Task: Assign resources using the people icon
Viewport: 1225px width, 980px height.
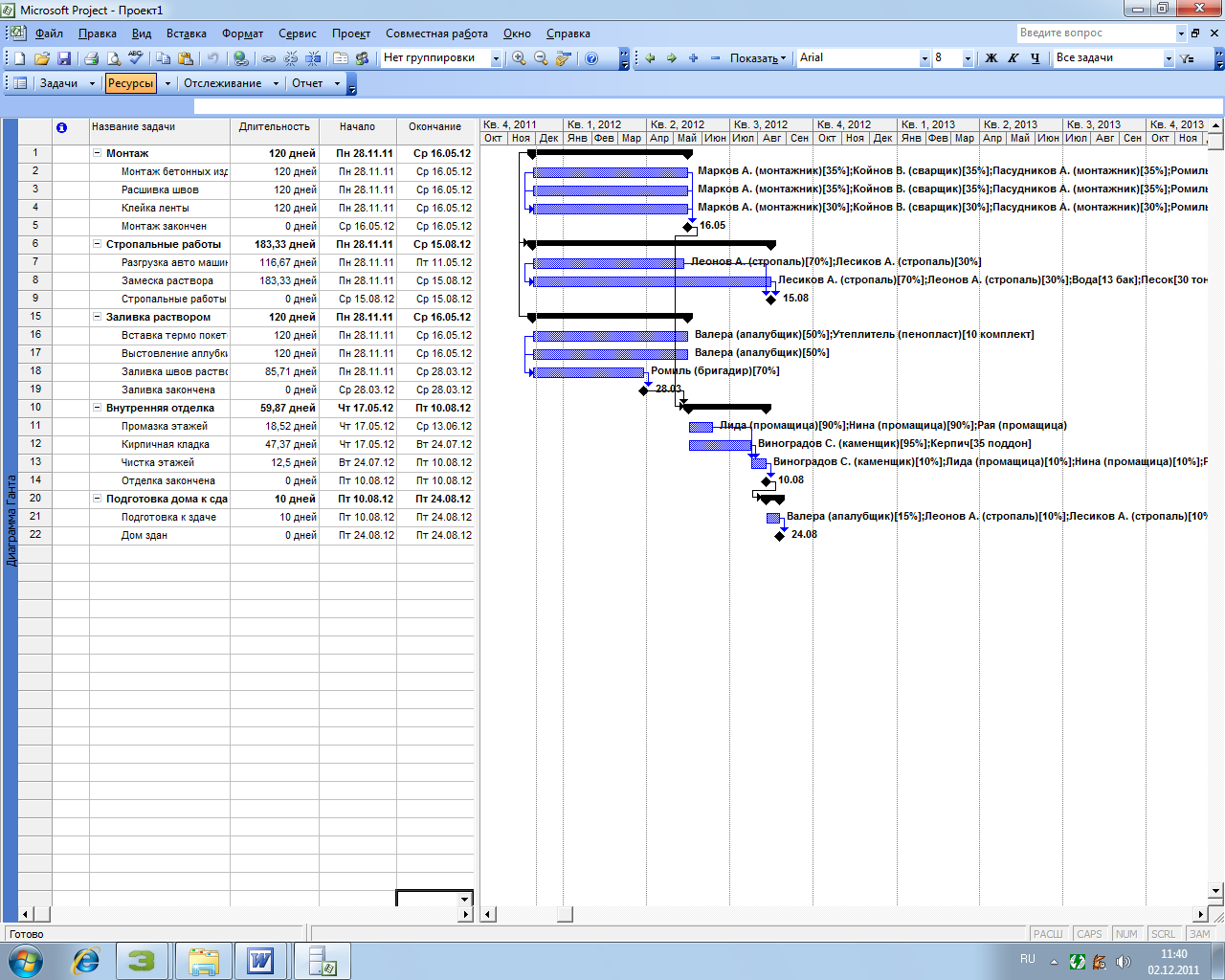Action: [362, 58]
